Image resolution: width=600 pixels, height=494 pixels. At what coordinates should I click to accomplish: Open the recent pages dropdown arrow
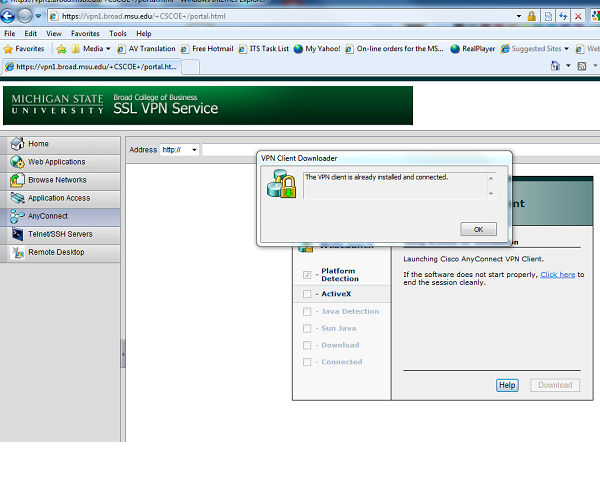tap(38, 16)
